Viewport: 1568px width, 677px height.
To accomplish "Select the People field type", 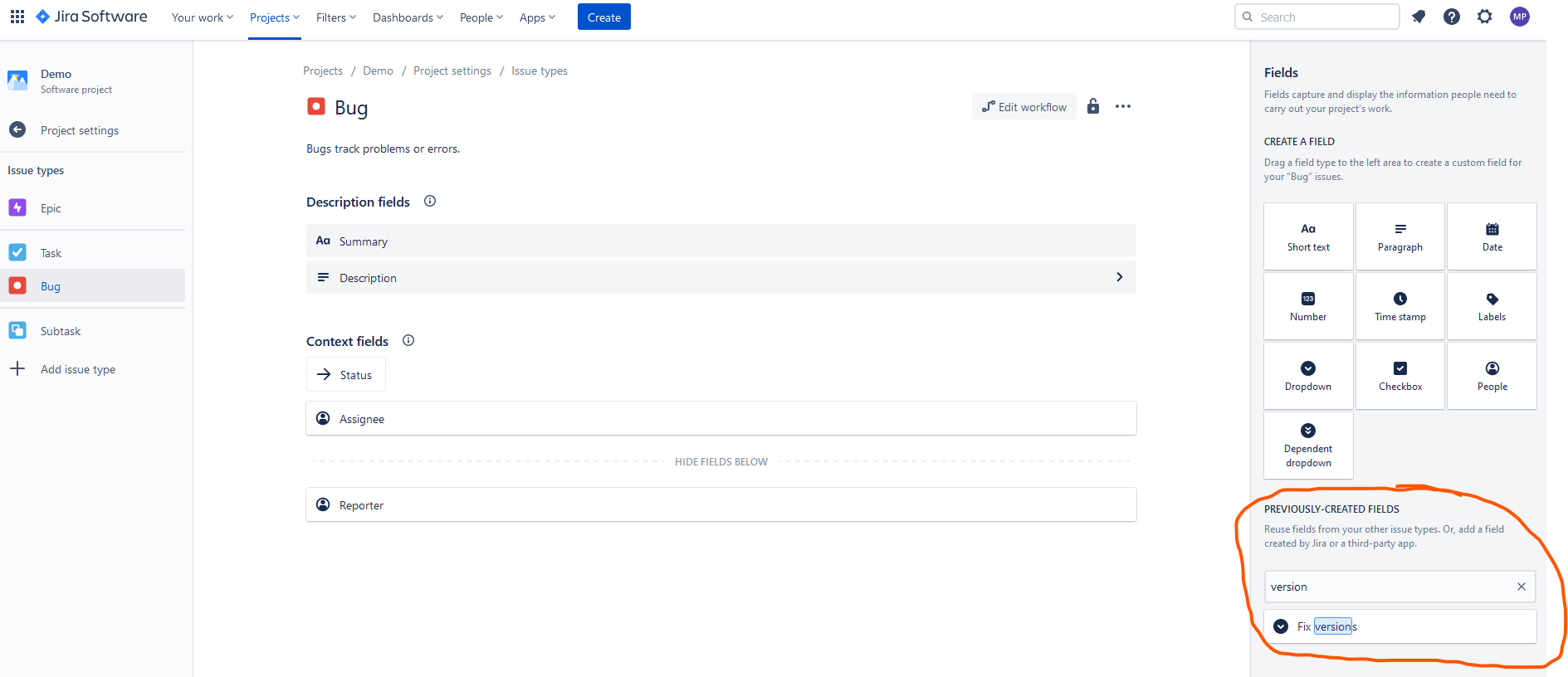I will (1492, 376).
